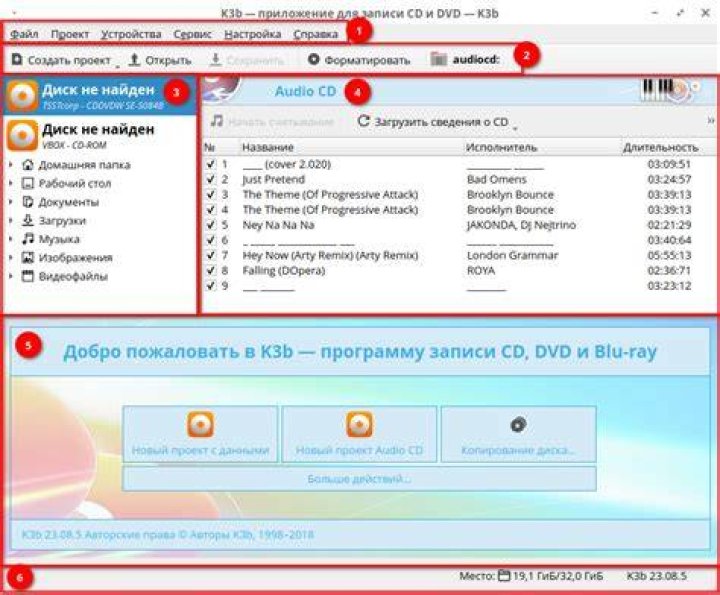Click the Форматировать disc icon

(313, 59)
